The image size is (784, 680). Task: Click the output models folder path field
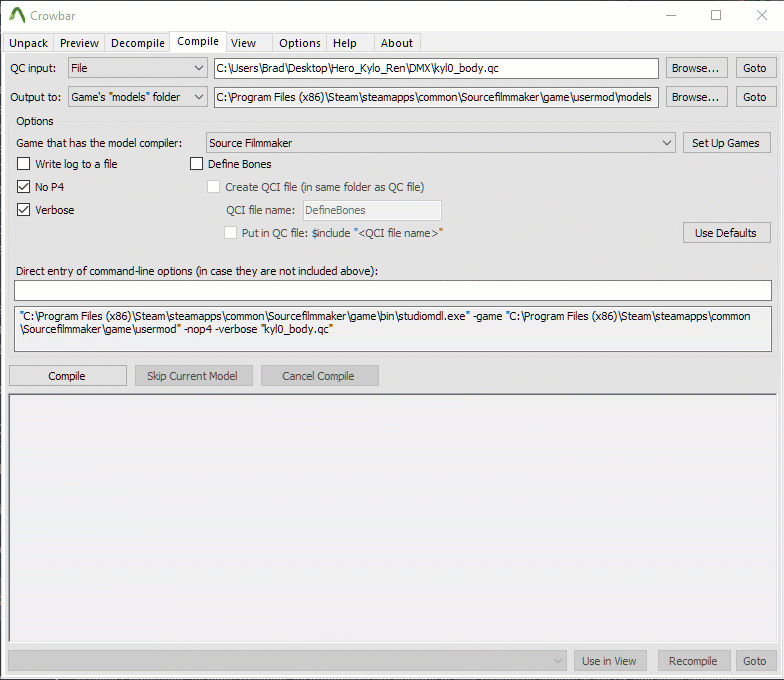pos(436,97)
